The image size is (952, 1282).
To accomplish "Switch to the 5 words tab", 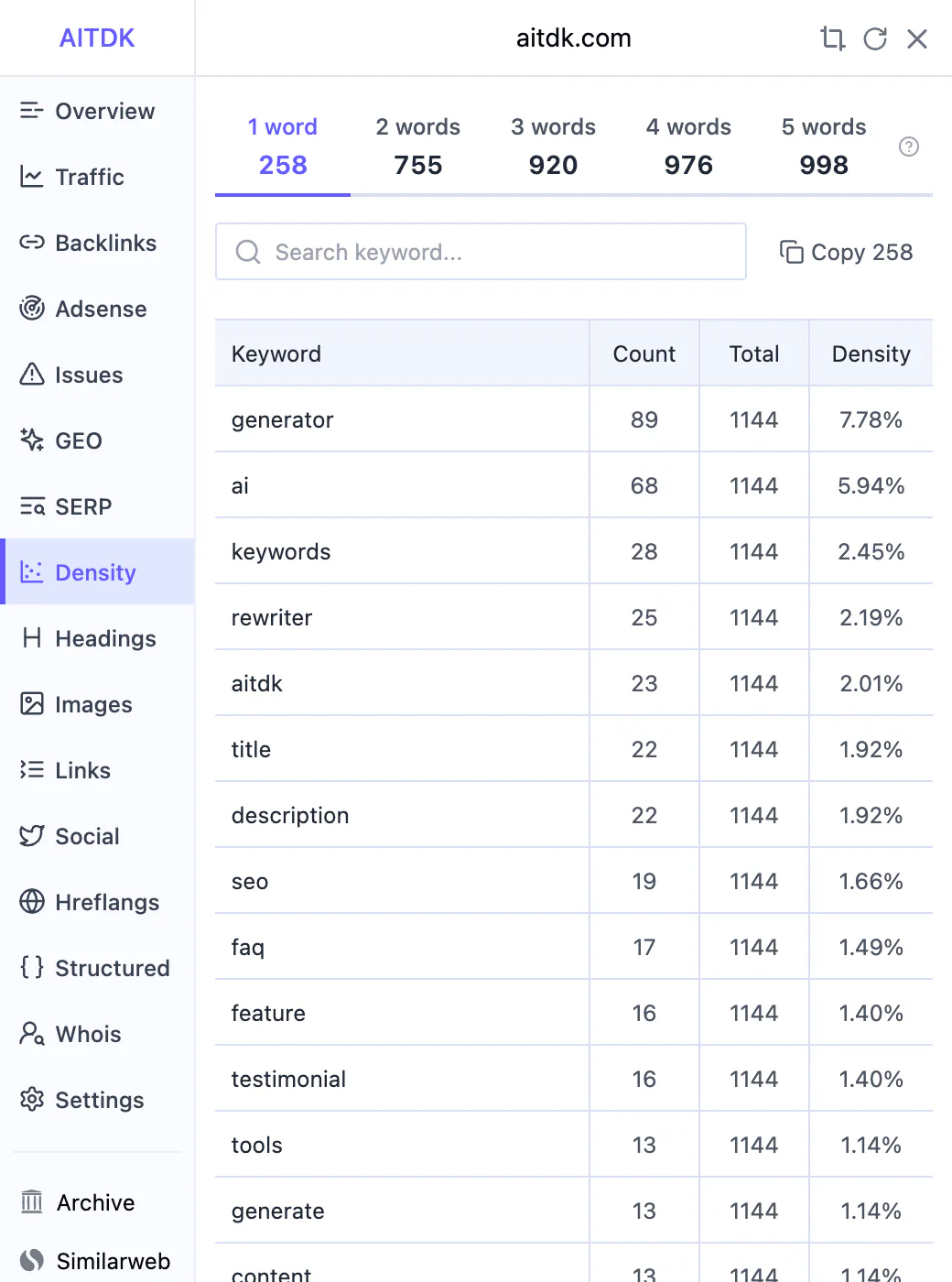I will click(x=824, y=147).
